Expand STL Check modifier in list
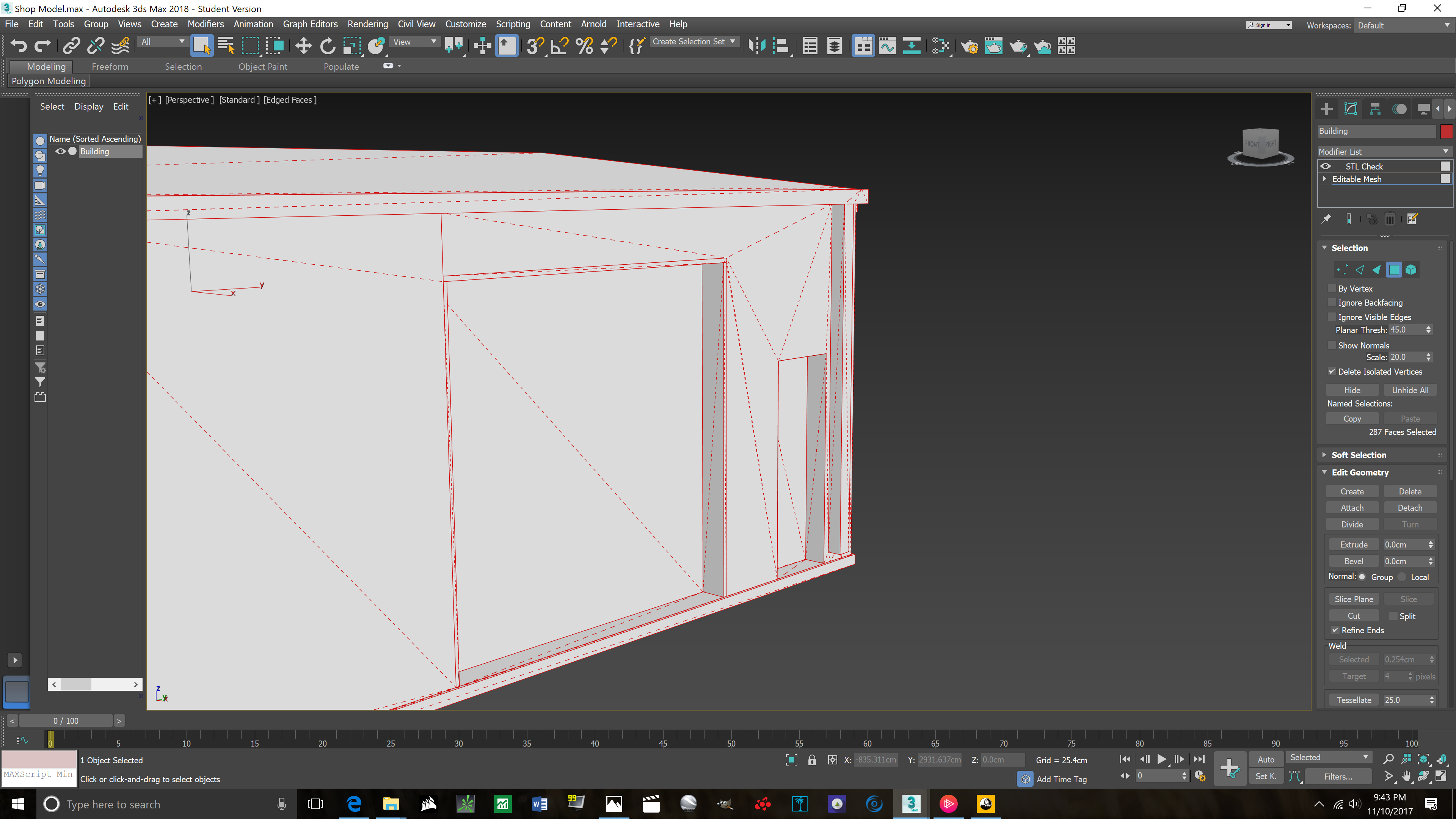Viewport: 1456px width, 819px height. 1325,166
